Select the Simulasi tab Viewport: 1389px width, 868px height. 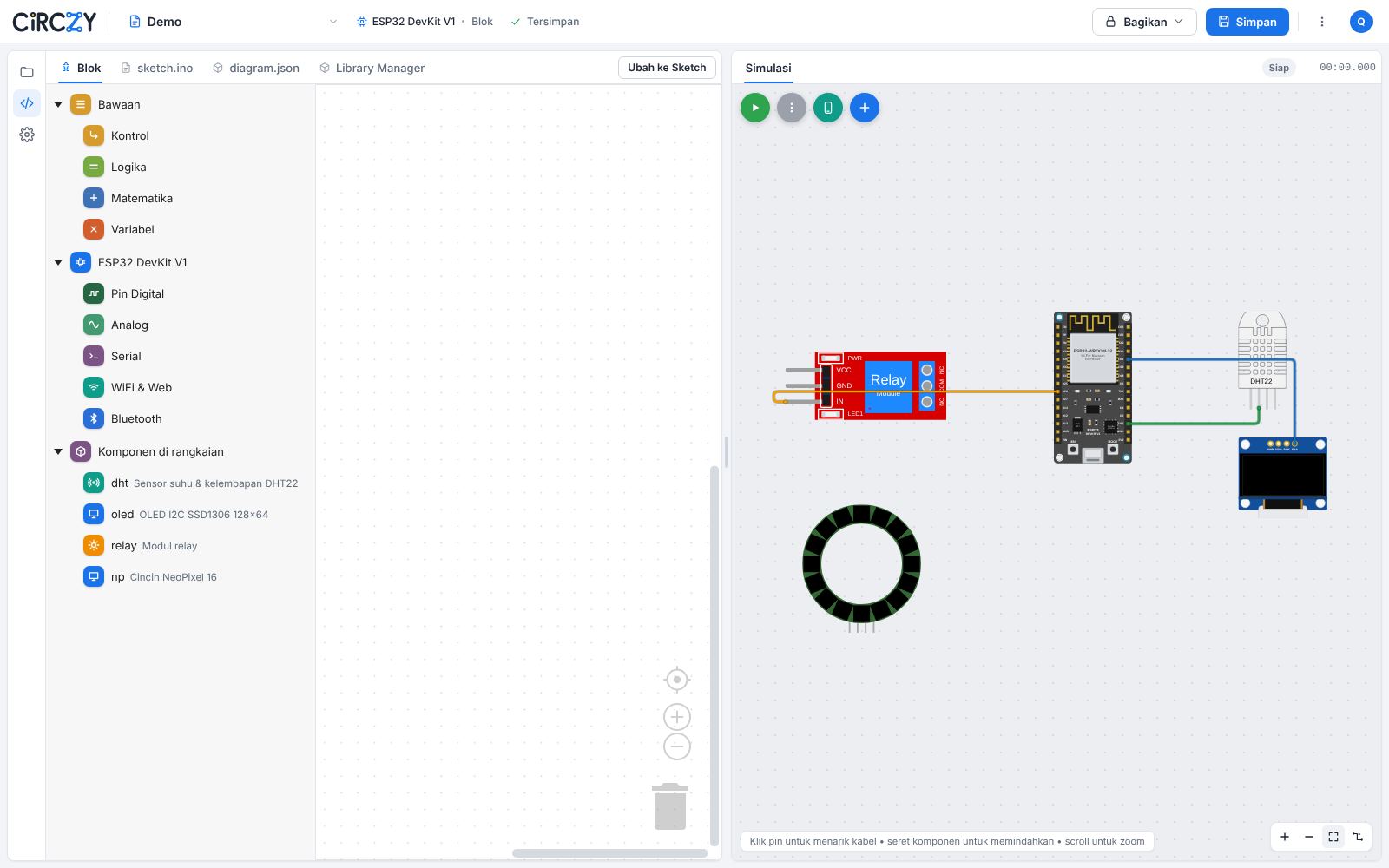[768, 68]
